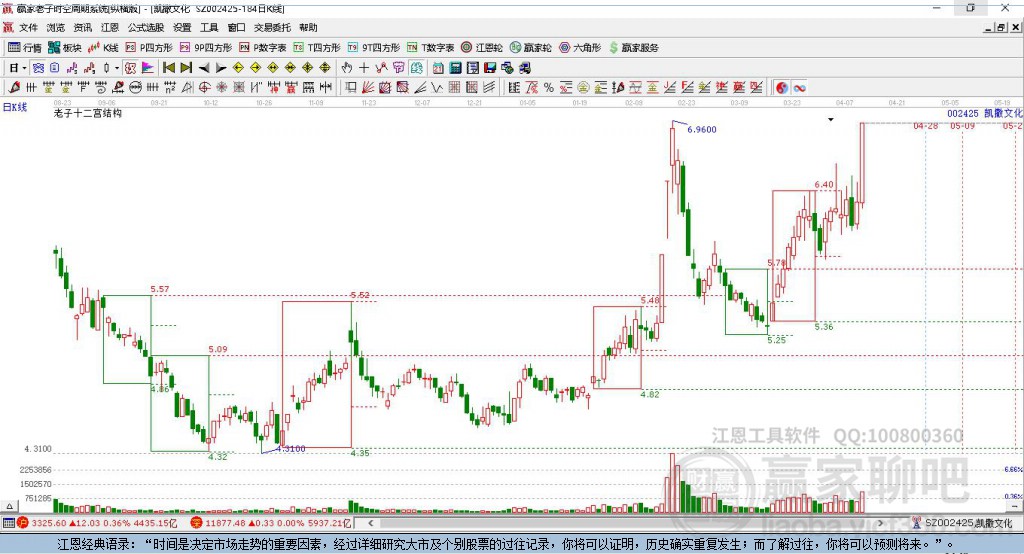The width and height of the screenshot is (1024, 554).
Task: Select the hand pan tool
Action: pyautogui.click(x=347, y=68)
